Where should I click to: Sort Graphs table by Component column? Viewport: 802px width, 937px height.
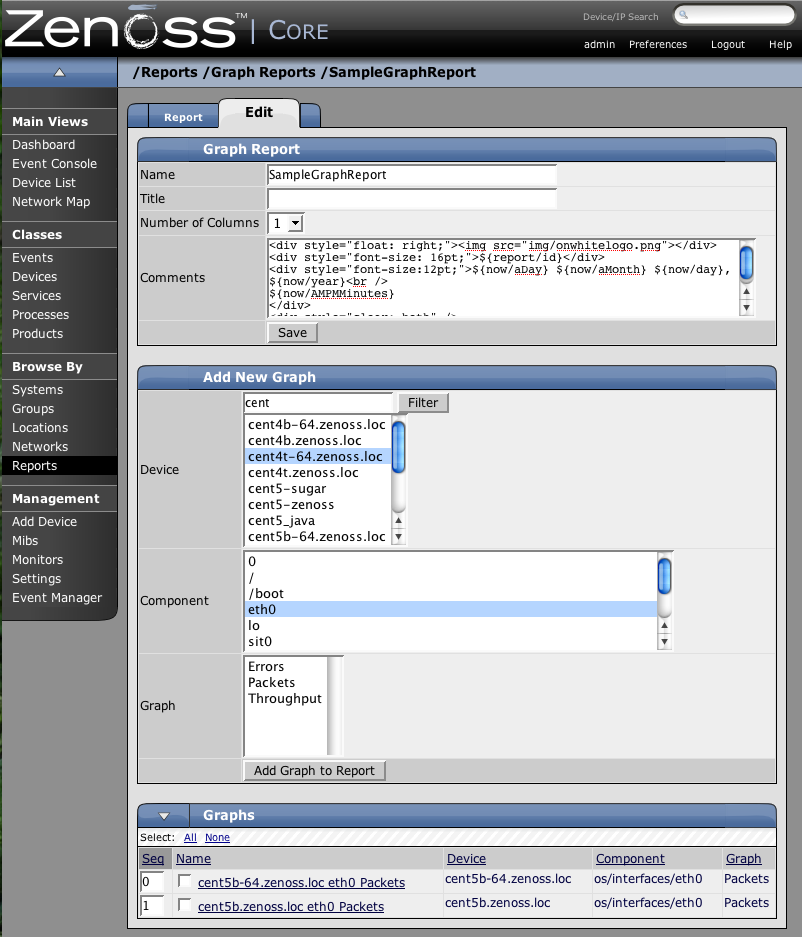[630, 859]
